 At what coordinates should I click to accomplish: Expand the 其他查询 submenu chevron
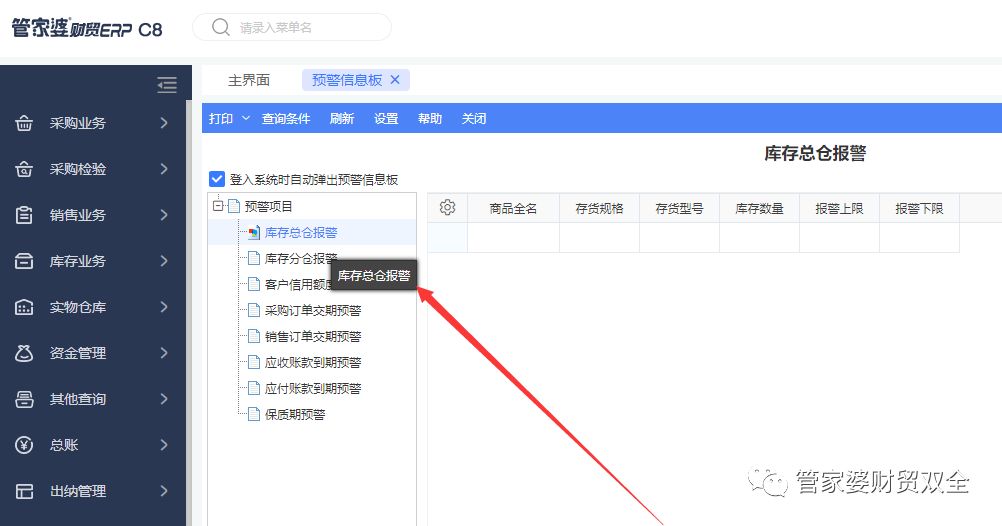pyautogui.click(x=164, y=399)
